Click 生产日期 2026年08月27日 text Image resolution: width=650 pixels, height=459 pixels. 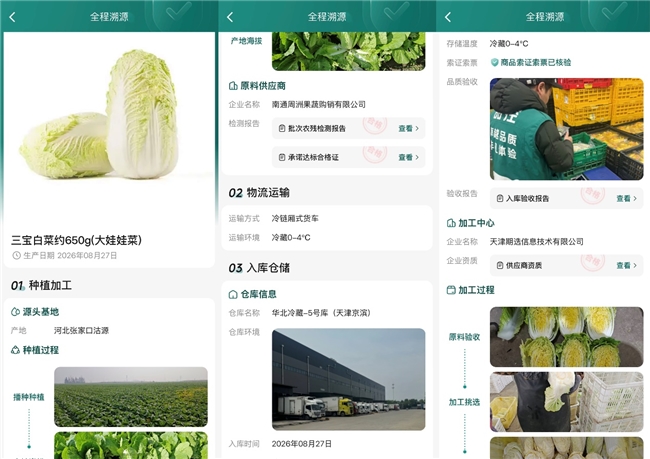click(70, 255)
